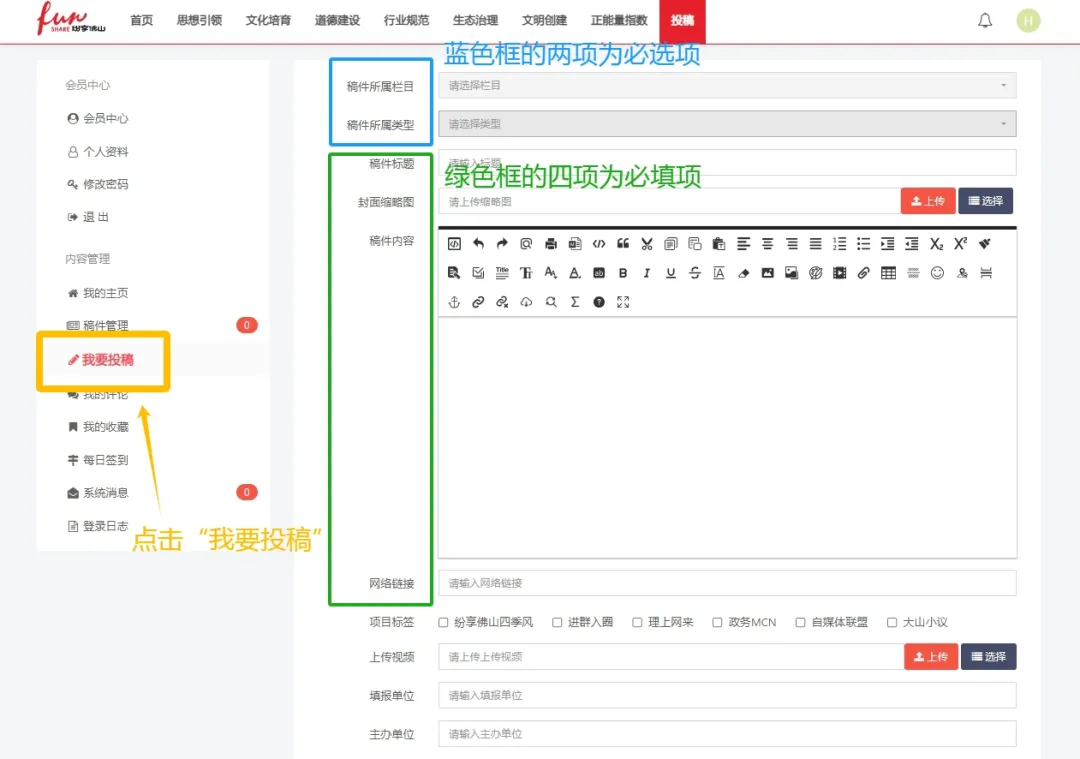Enable the 自媒体联盟 tag checkbox
The width and height of the screenshot is (1080, 759).
point(800,622)
